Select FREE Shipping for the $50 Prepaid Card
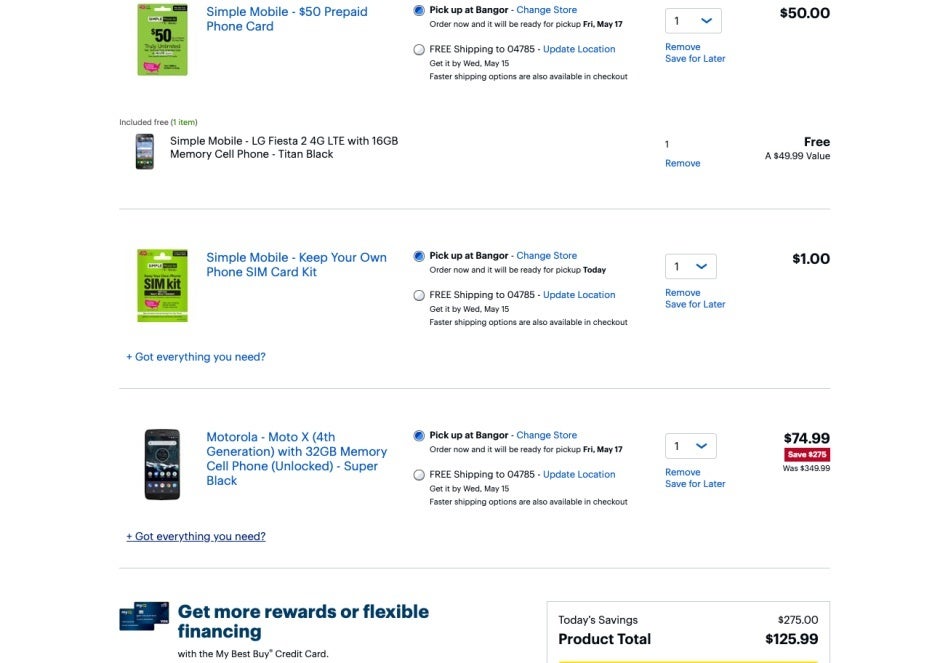The image size is (940, 663). point(419,49)
